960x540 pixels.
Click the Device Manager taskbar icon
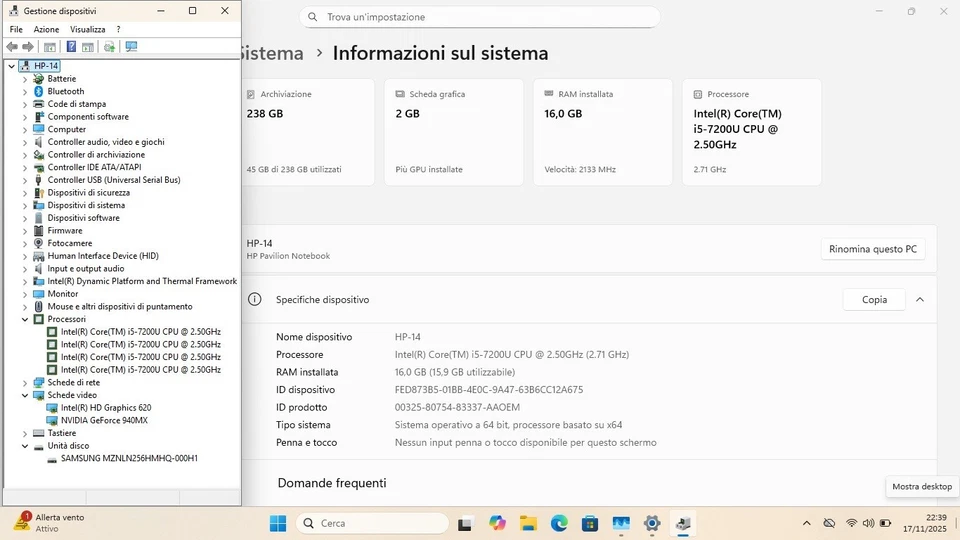683,523
